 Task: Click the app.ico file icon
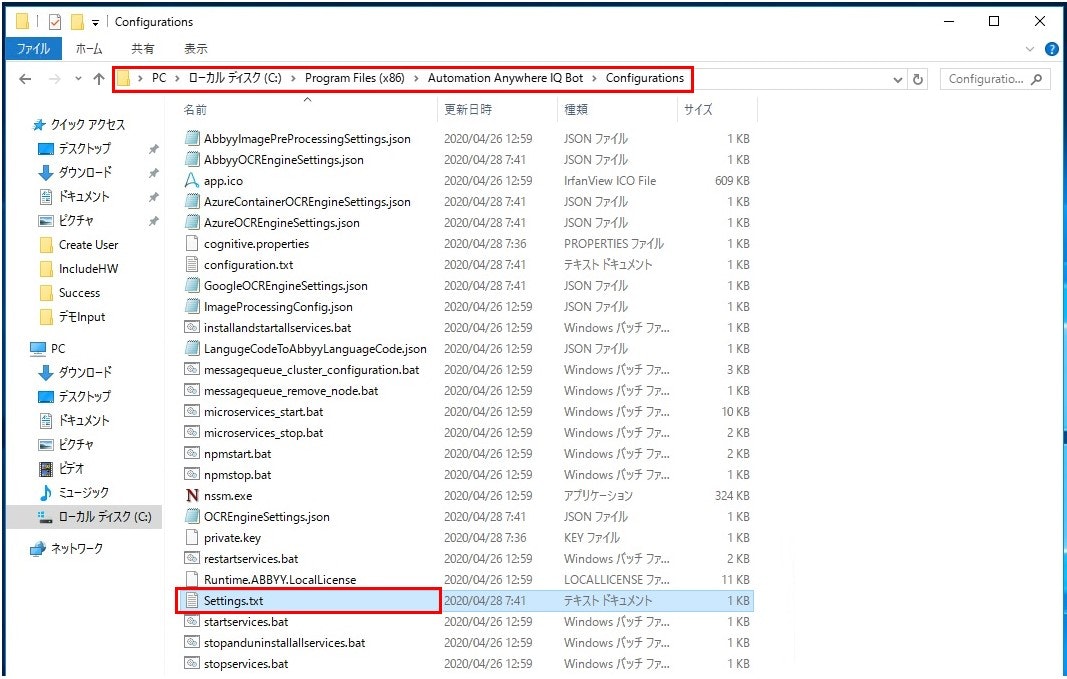point(193,181)
